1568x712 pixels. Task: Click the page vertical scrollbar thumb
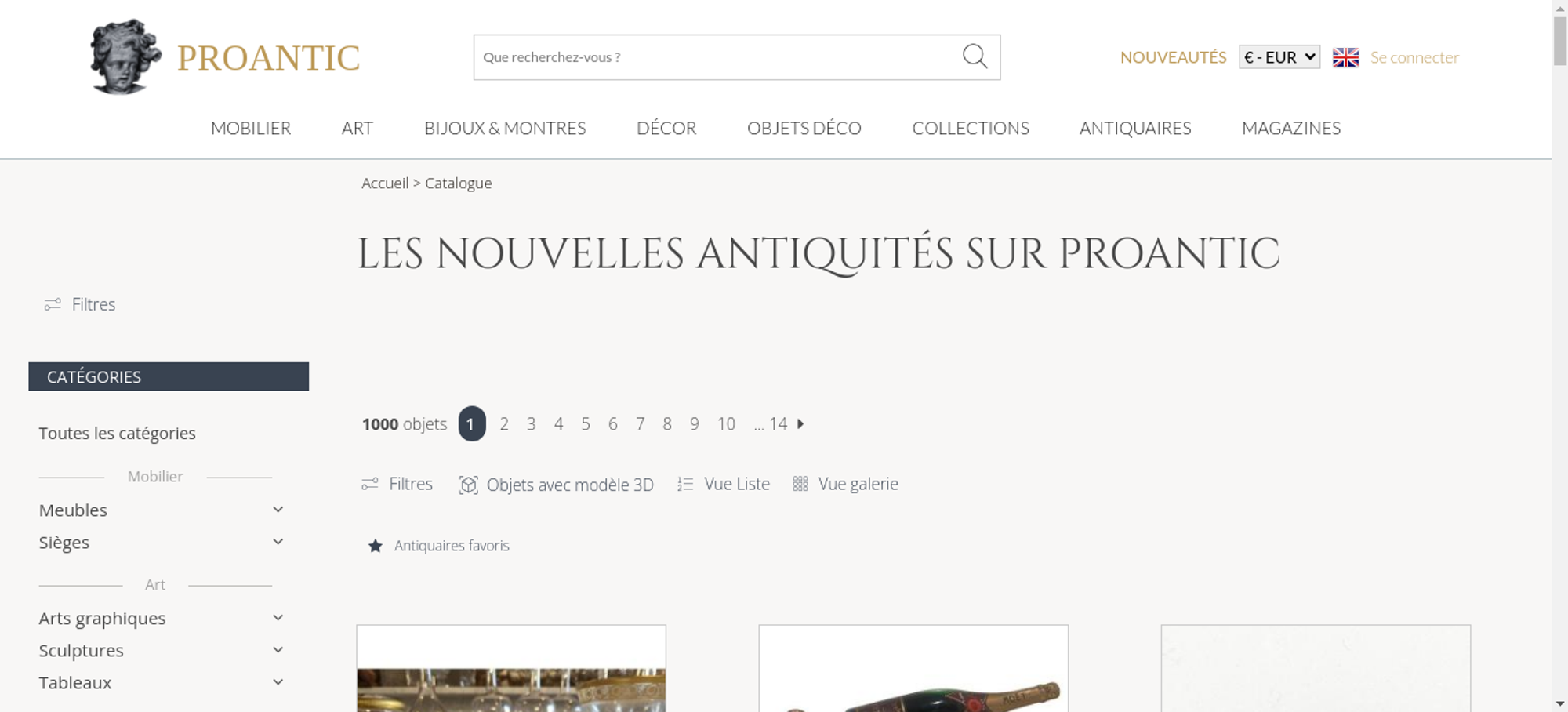tap(1560, 41)
